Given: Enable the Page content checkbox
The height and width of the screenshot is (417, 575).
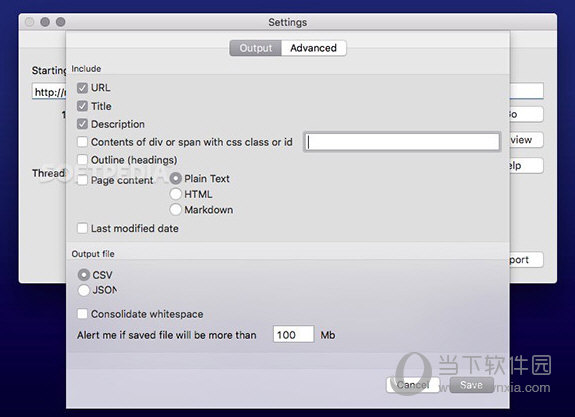Looking at the screenshot, I should pyautogui.click(x=82, y=180).
